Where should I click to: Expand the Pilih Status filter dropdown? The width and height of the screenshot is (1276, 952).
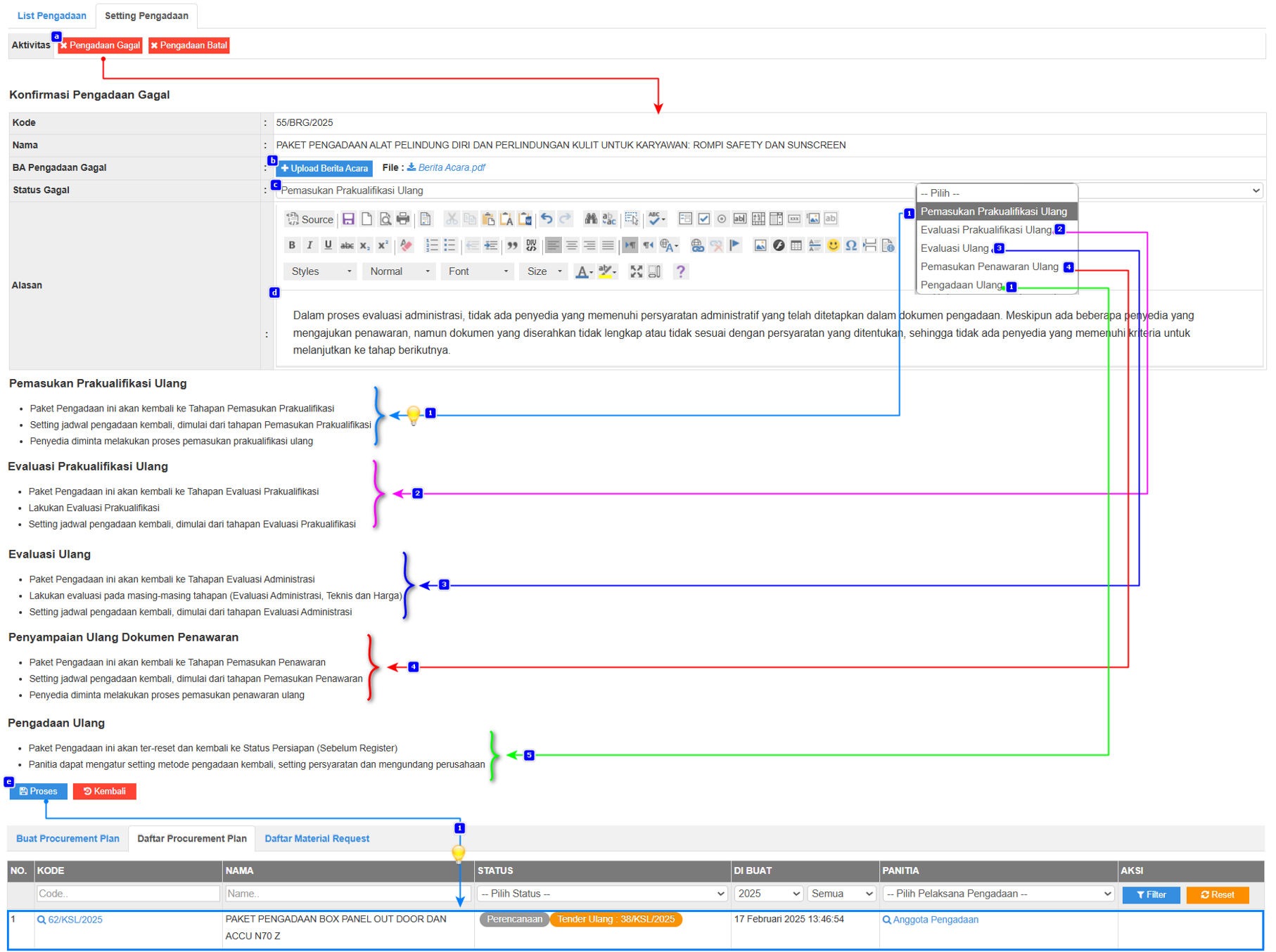pos(602,894)
